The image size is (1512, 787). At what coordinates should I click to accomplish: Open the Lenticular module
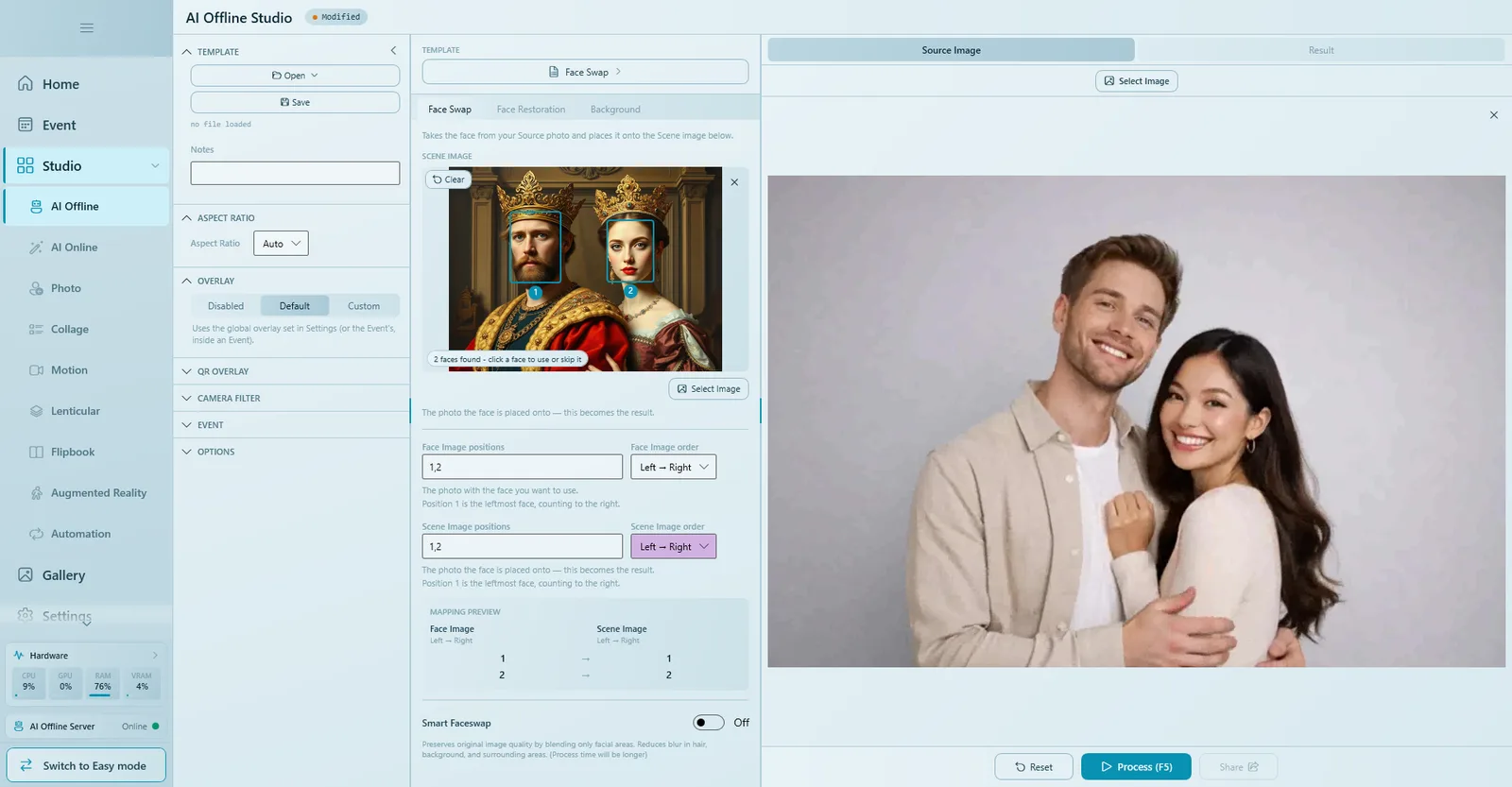[x=86, y=411]
